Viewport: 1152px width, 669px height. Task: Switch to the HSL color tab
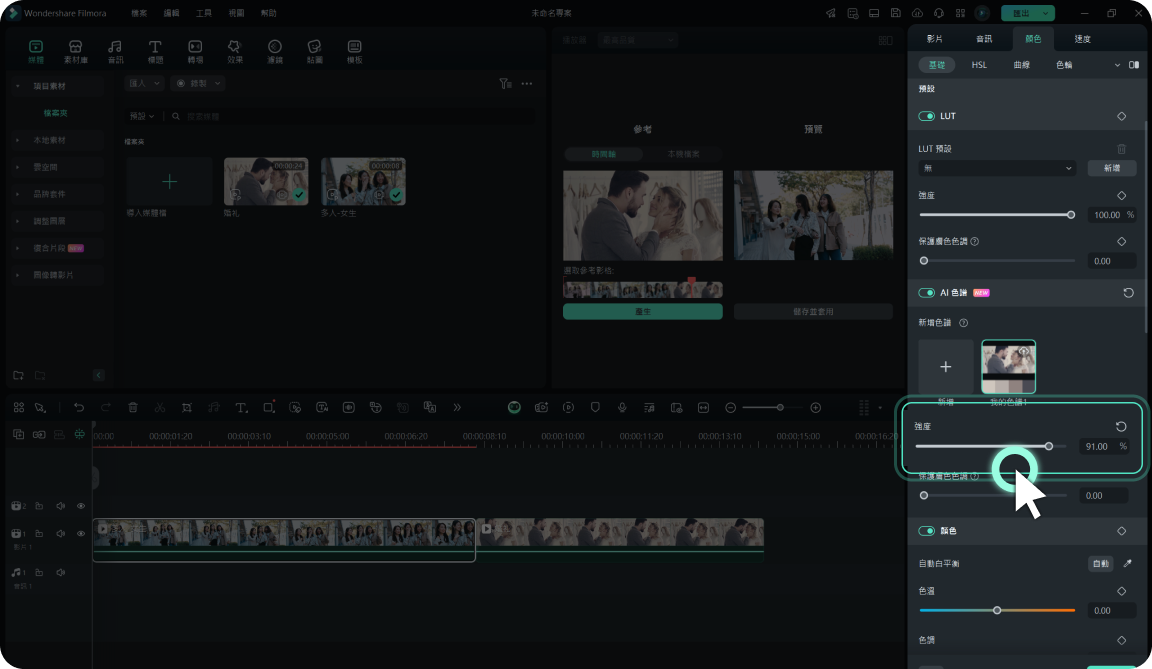tap(979, 65)
